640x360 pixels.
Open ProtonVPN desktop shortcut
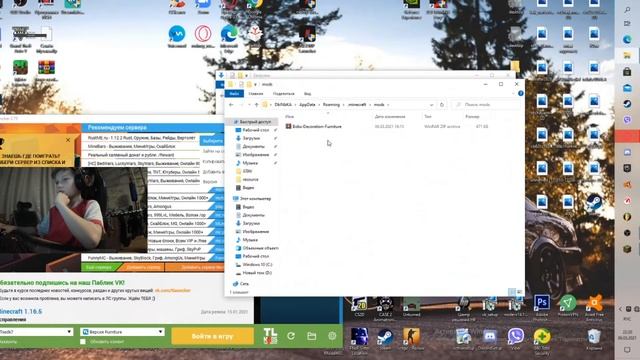[568, 307]
